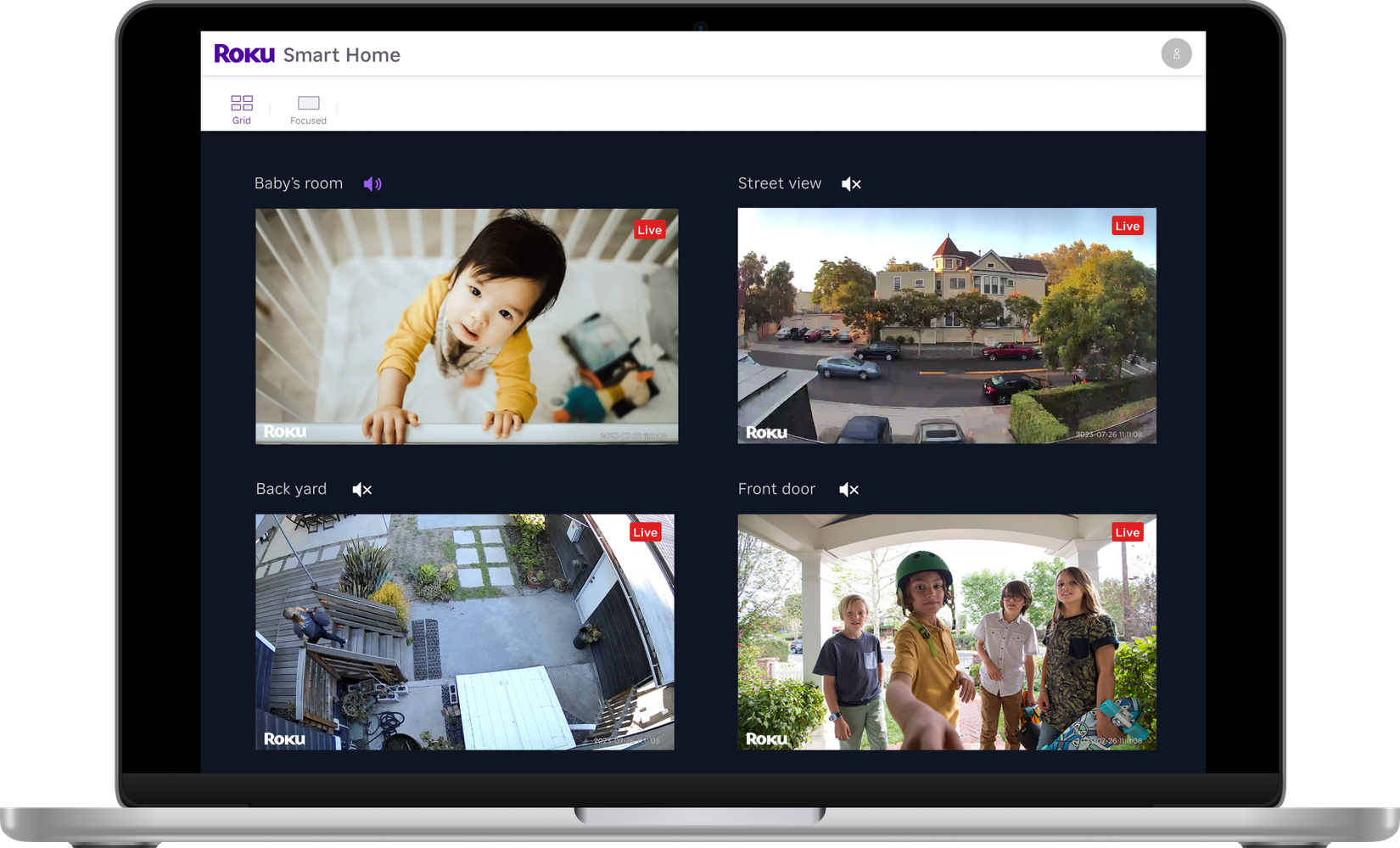This screenshot has width=1400, height=848.
Task: Click the Roku logo in the header
Action: point(243,54)
